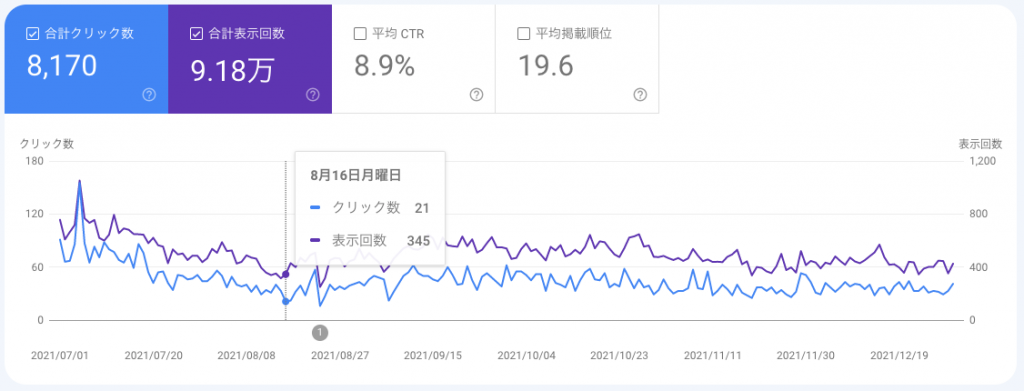The image size is (1024, 391).
Task: Open help icon on 平均掲載順位 card
Action: (640, 95)
